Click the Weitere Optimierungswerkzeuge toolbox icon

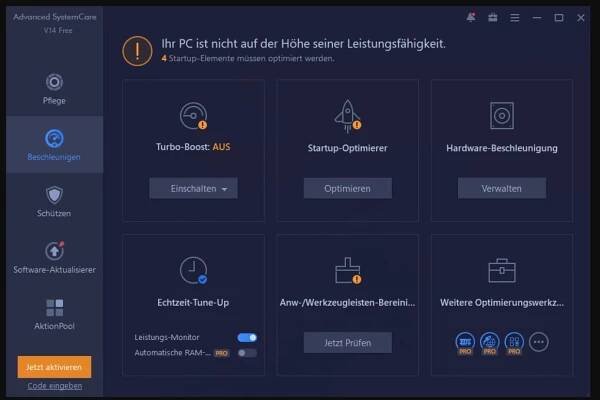[x=502, y=270]
